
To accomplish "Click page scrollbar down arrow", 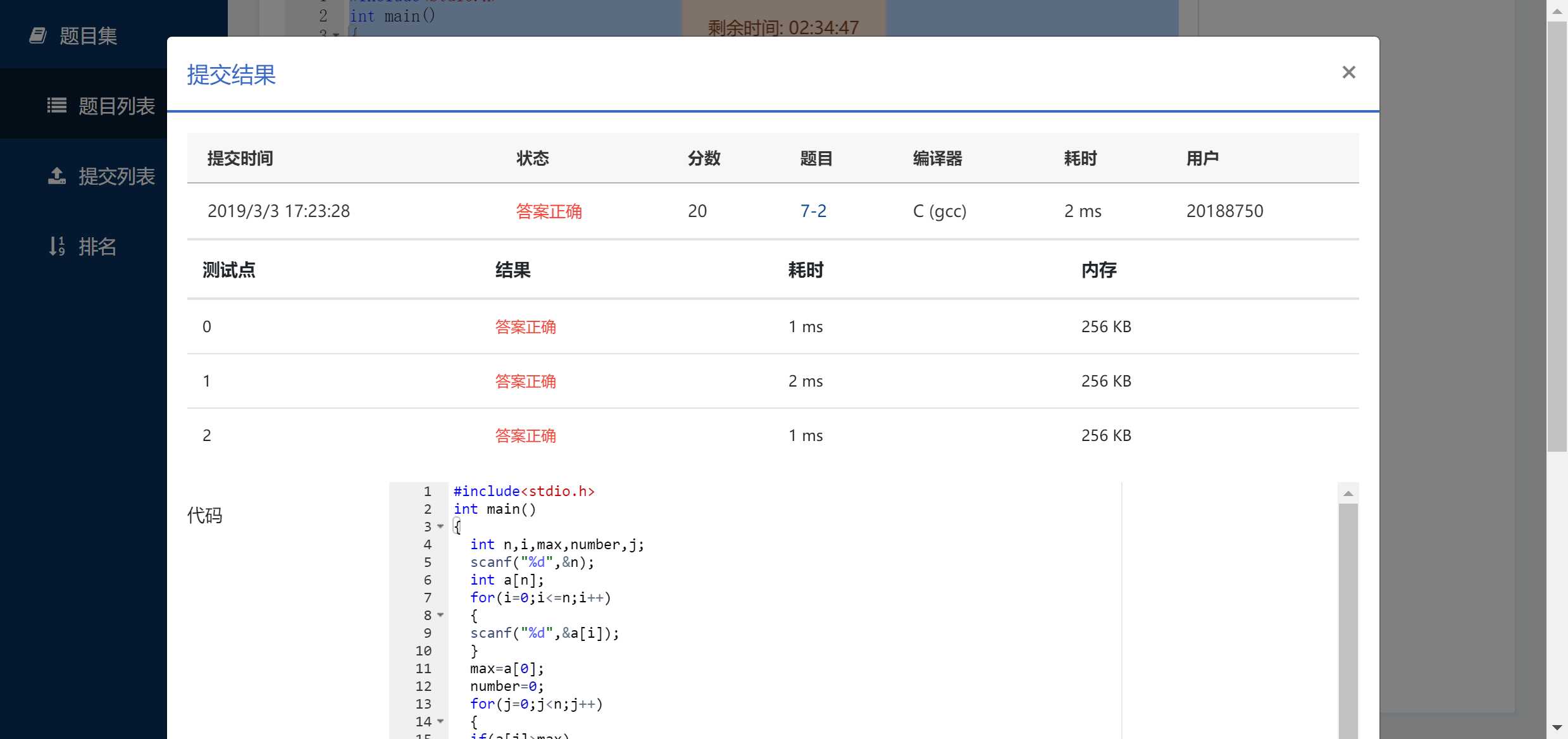I will [1557, 728].
